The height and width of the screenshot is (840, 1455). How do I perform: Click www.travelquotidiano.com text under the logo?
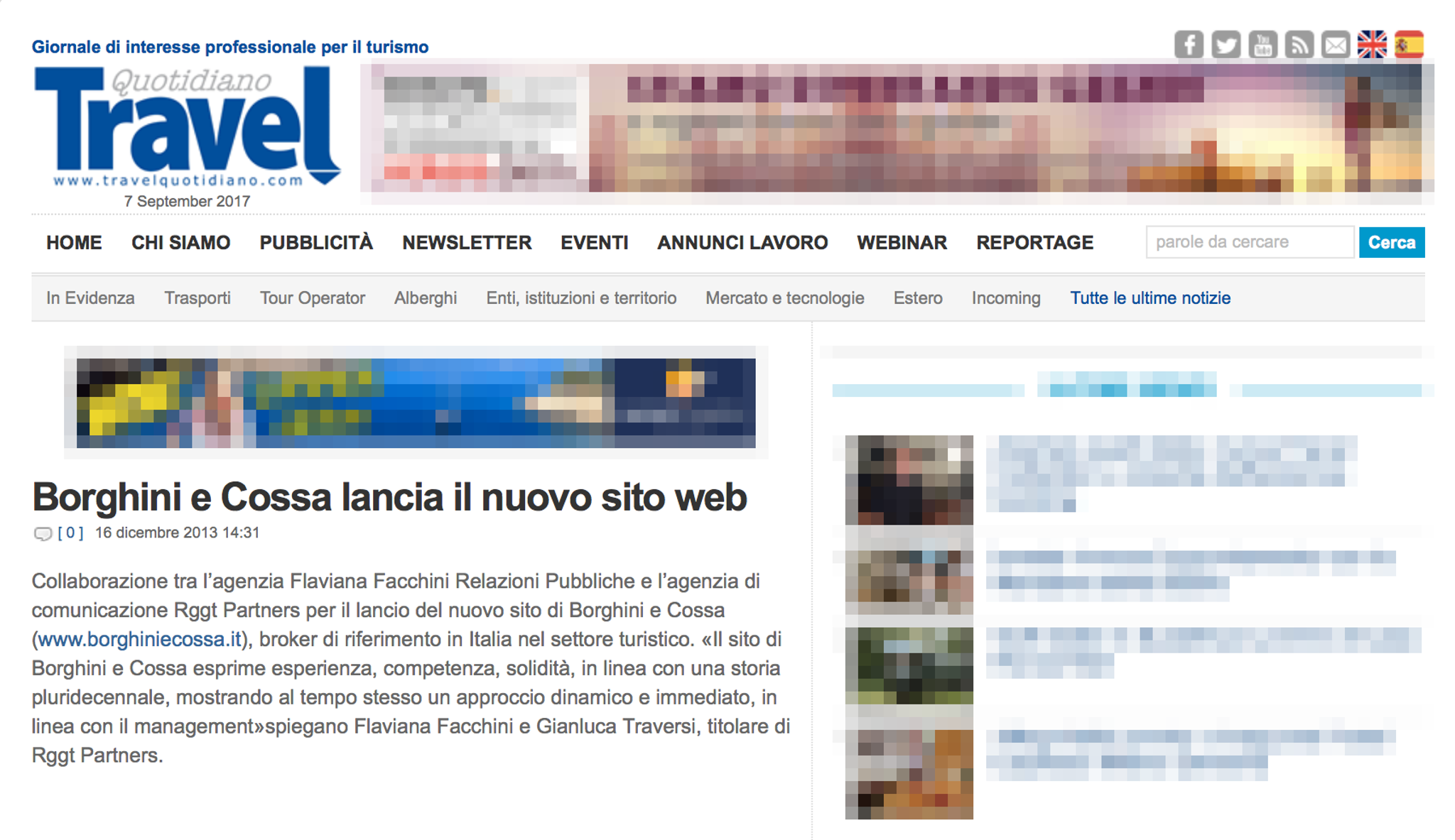(178, 180)
